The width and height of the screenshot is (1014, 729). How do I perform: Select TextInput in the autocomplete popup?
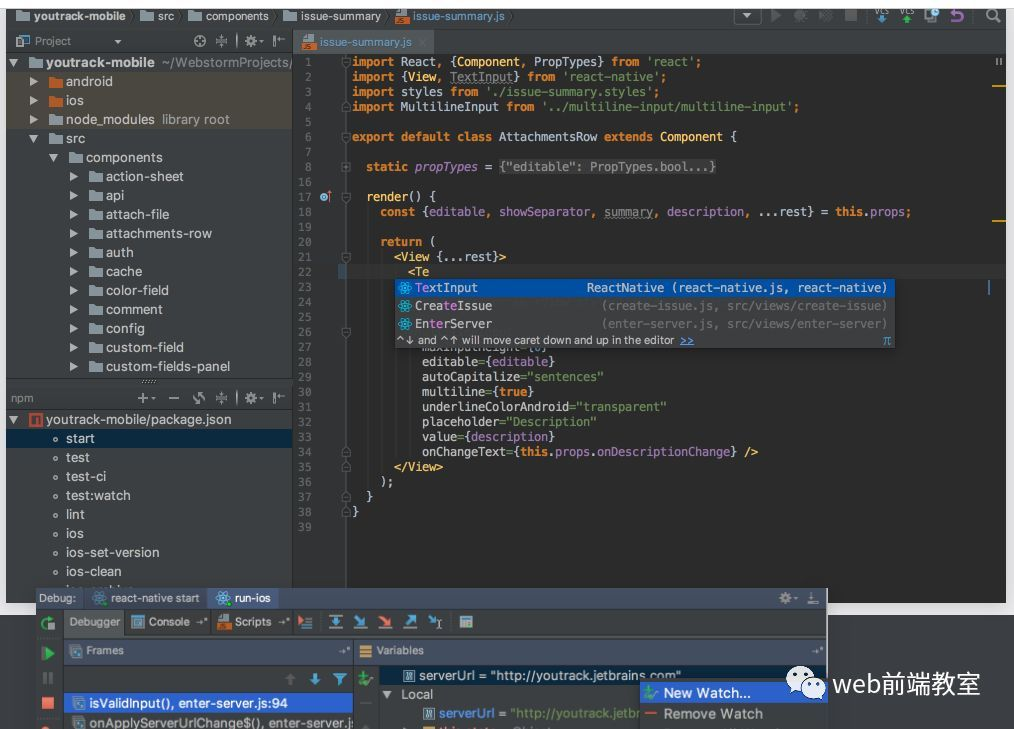(x=446, y=288)
